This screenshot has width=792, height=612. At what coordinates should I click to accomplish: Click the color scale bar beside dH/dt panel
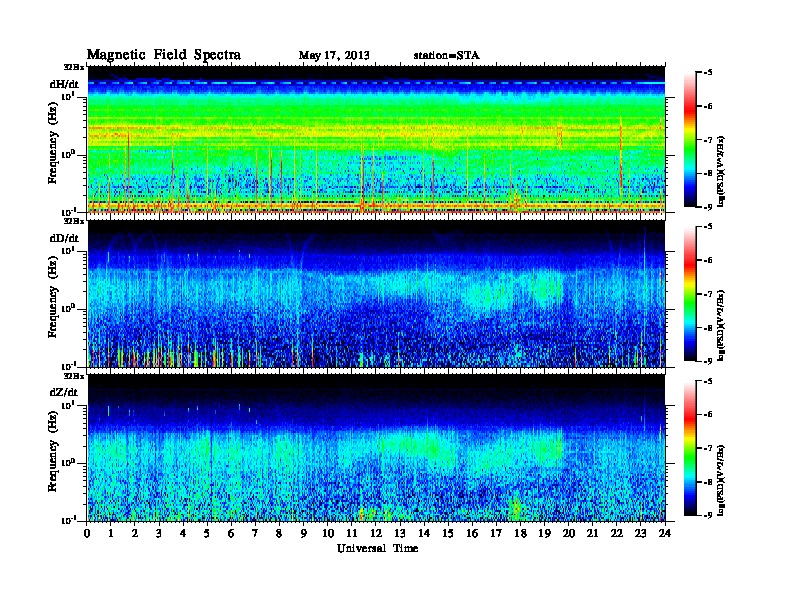click(690, 140)
